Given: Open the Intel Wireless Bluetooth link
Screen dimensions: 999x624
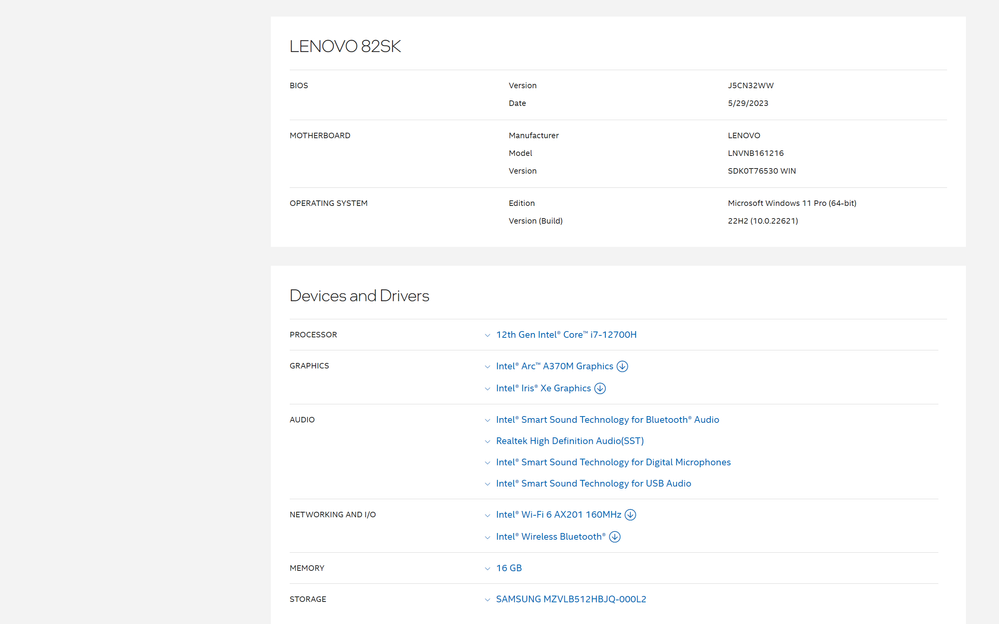Looking at the screenshot, I should (x=550, y=537).
